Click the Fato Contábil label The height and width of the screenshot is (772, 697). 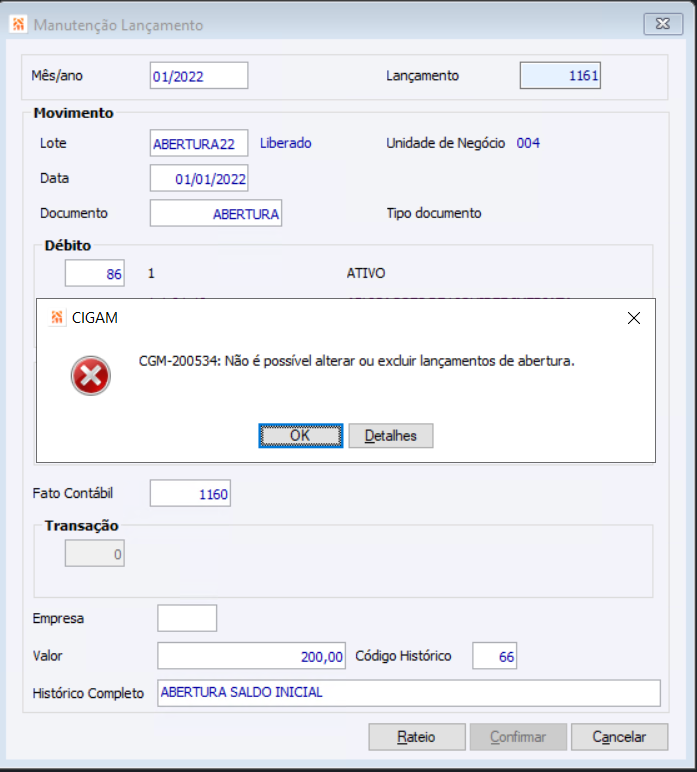(73, 493)
